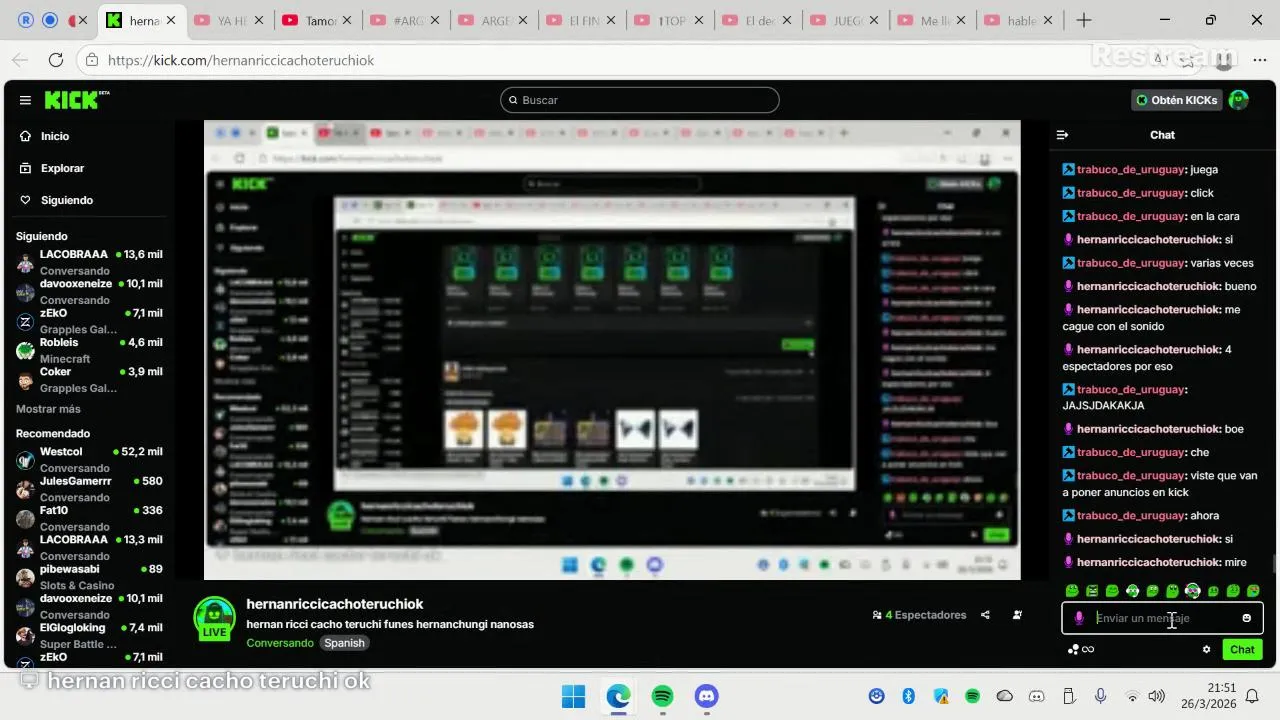Click the Spanish language tag
Screen dimensions: 1280x720
[344, 643]
